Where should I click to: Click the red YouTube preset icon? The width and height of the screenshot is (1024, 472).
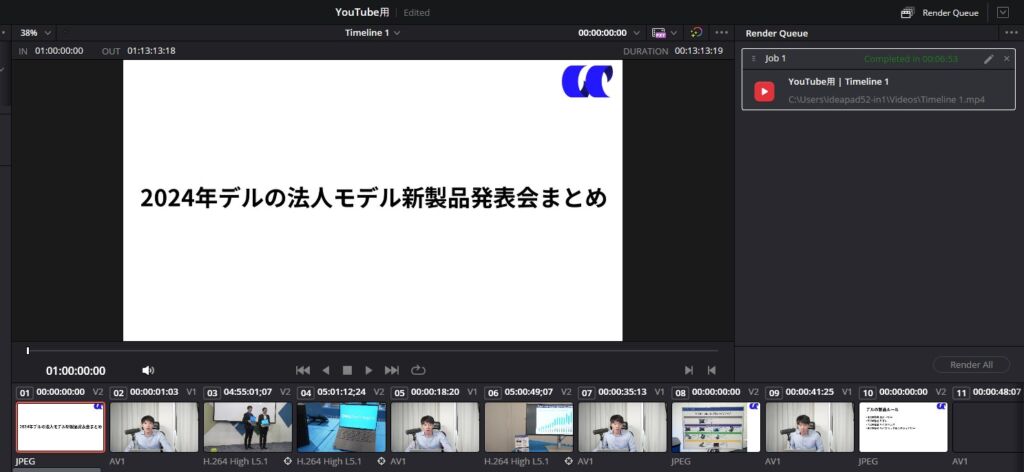click(x=764, y=91)
